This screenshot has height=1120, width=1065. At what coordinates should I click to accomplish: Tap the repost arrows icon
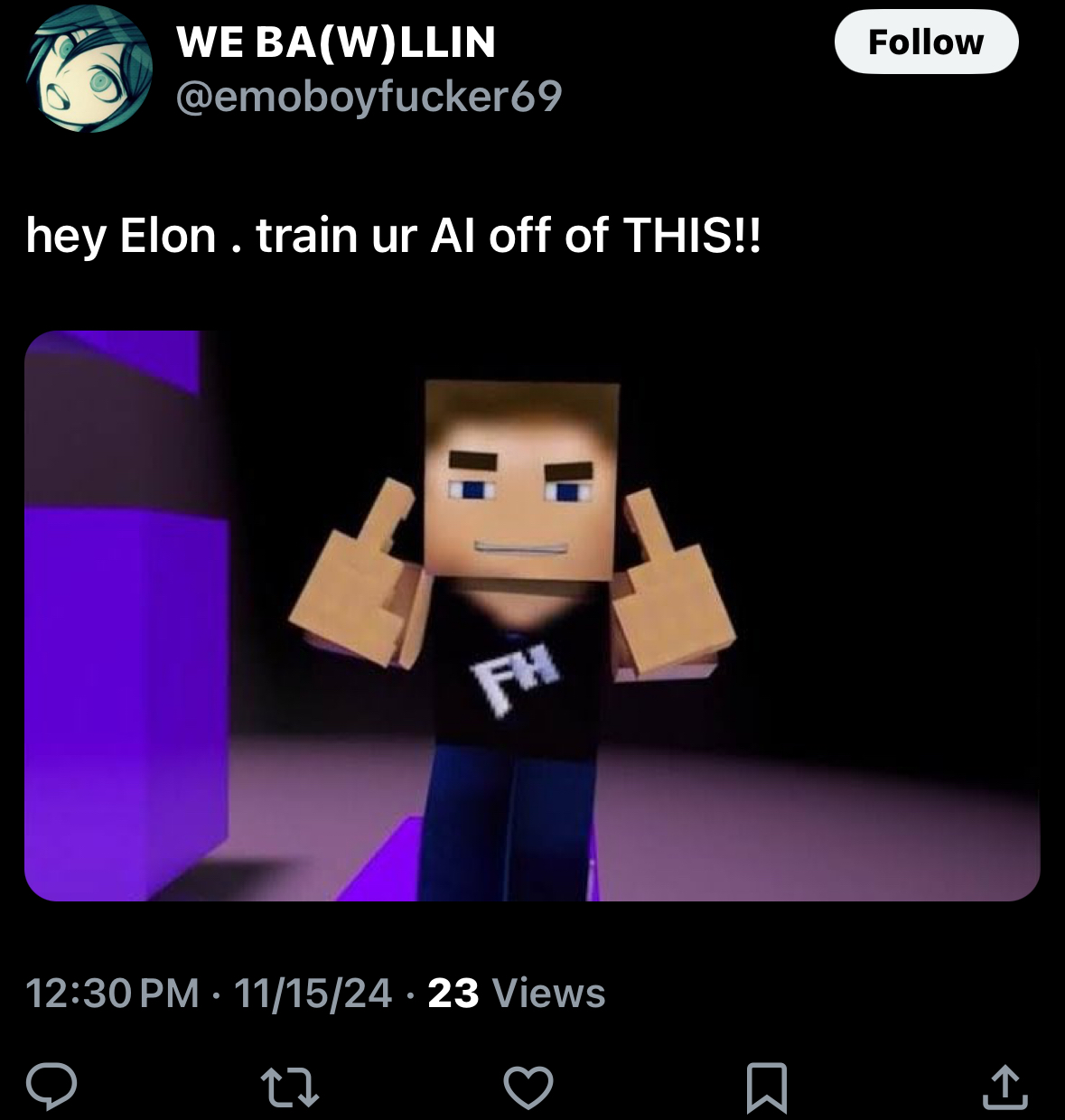290,1087
